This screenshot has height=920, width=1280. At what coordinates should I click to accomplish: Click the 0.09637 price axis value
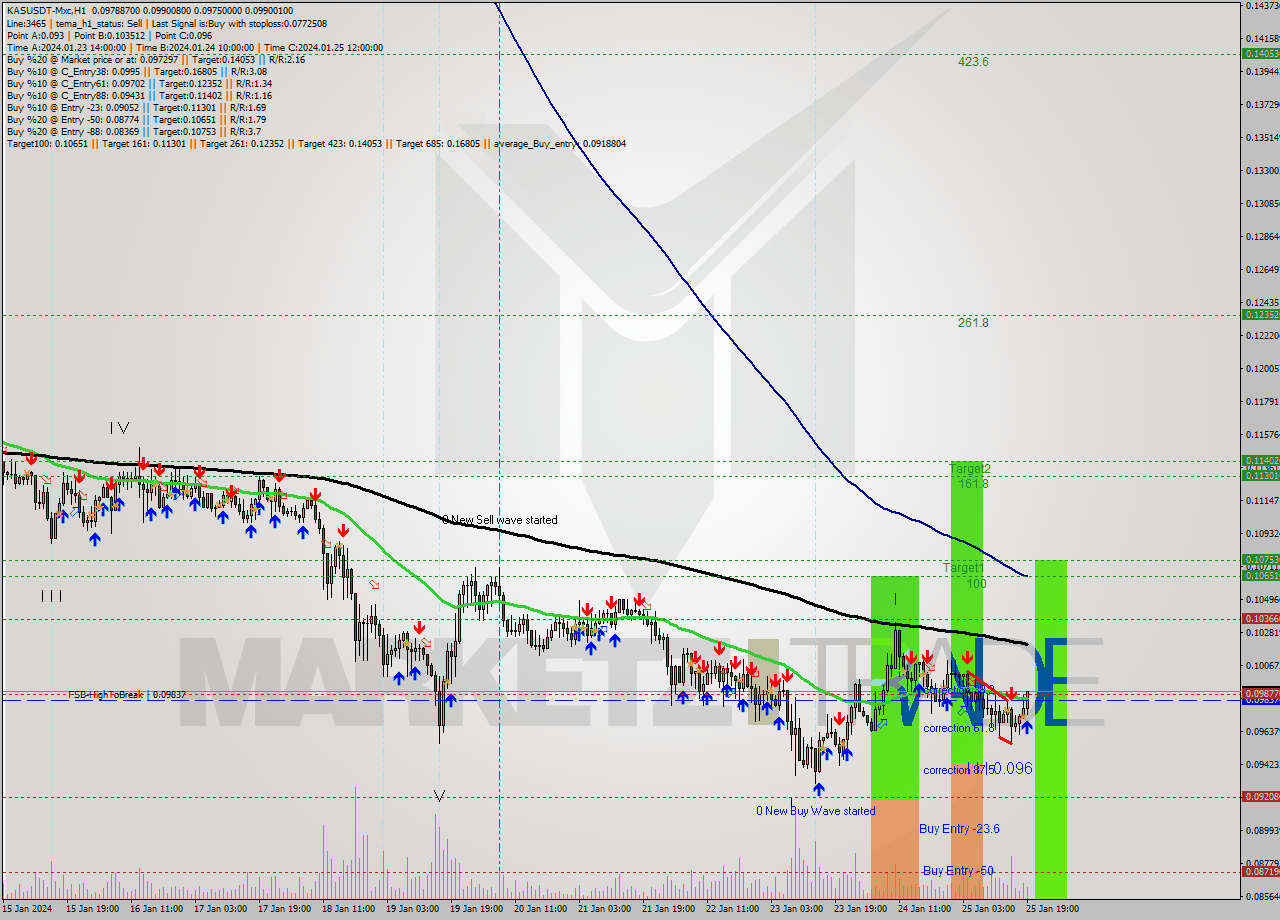coord(1261,731)
